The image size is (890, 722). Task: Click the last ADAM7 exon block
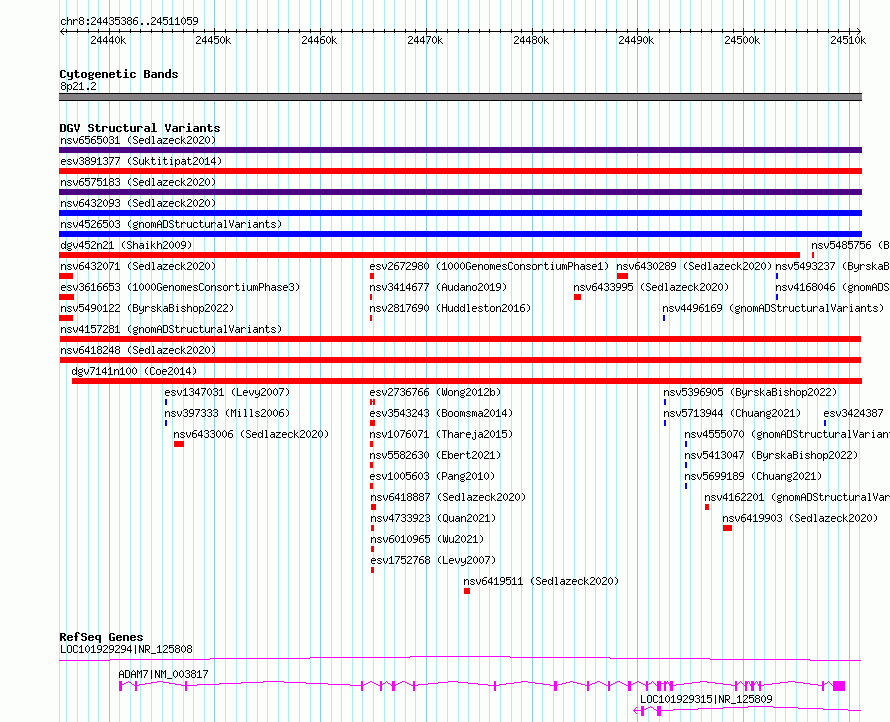[x=839, y=686]
